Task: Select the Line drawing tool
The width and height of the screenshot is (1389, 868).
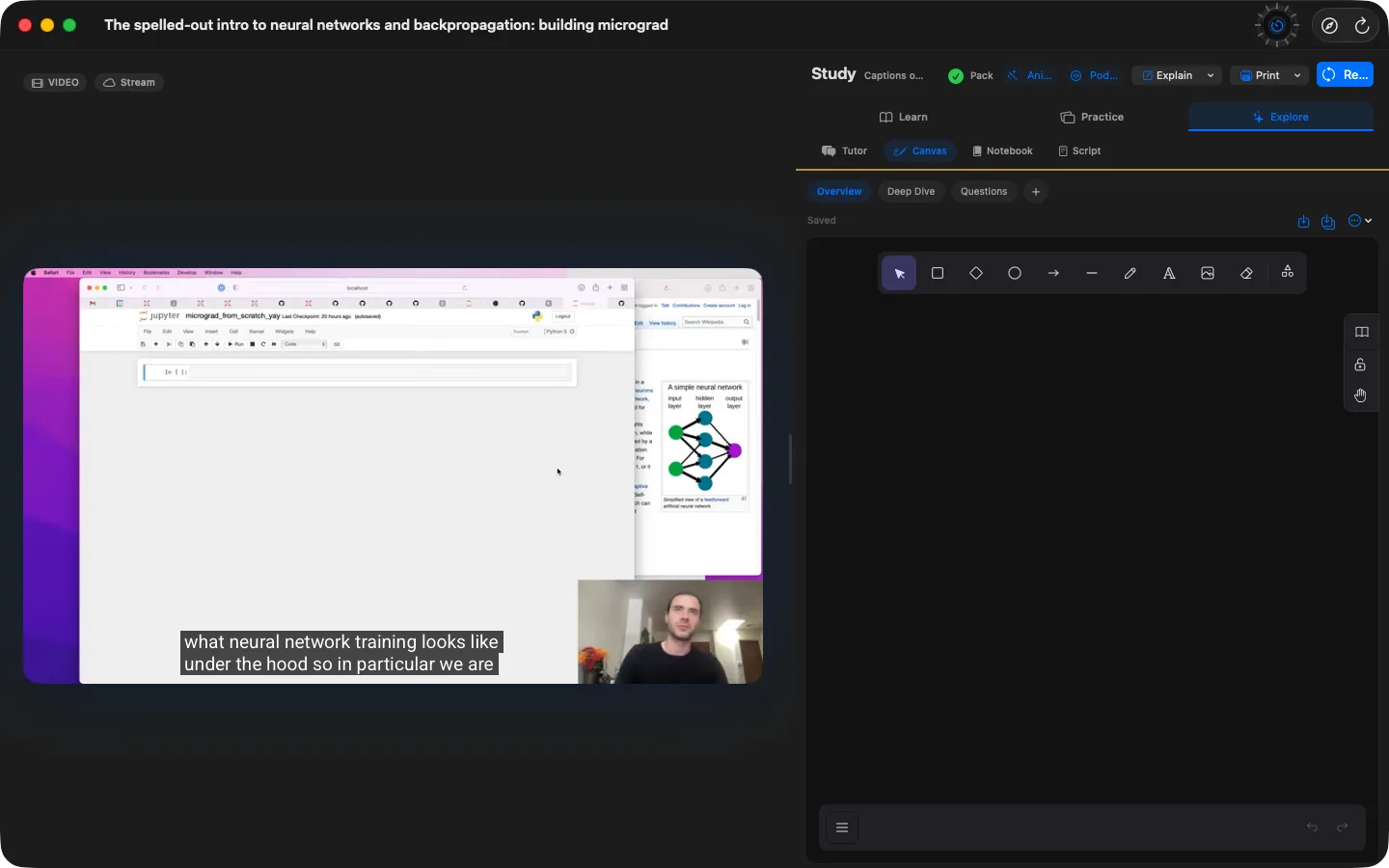Action: [1092, 274]
